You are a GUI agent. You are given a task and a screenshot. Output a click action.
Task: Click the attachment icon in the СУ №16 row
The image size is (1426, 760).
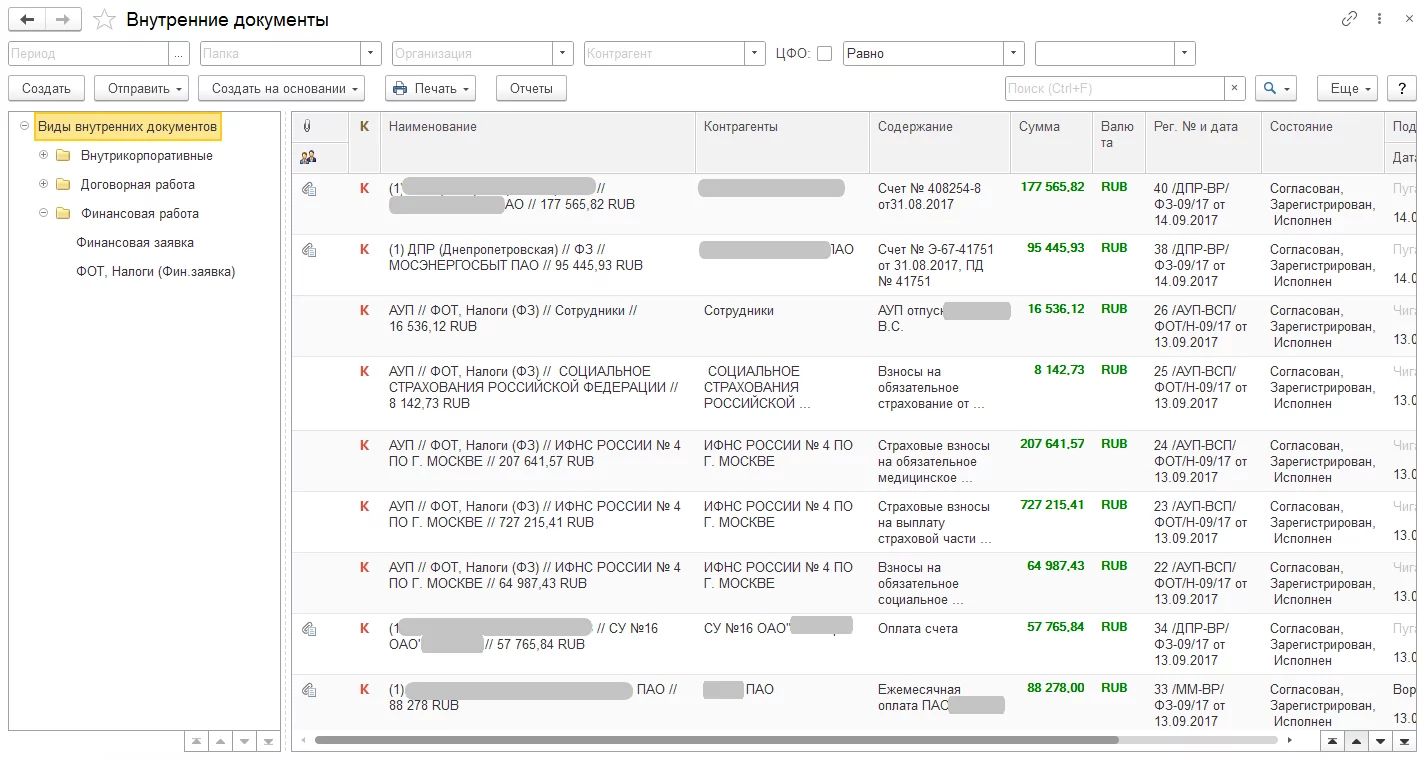pyautogui.click(x=309, y=628)
